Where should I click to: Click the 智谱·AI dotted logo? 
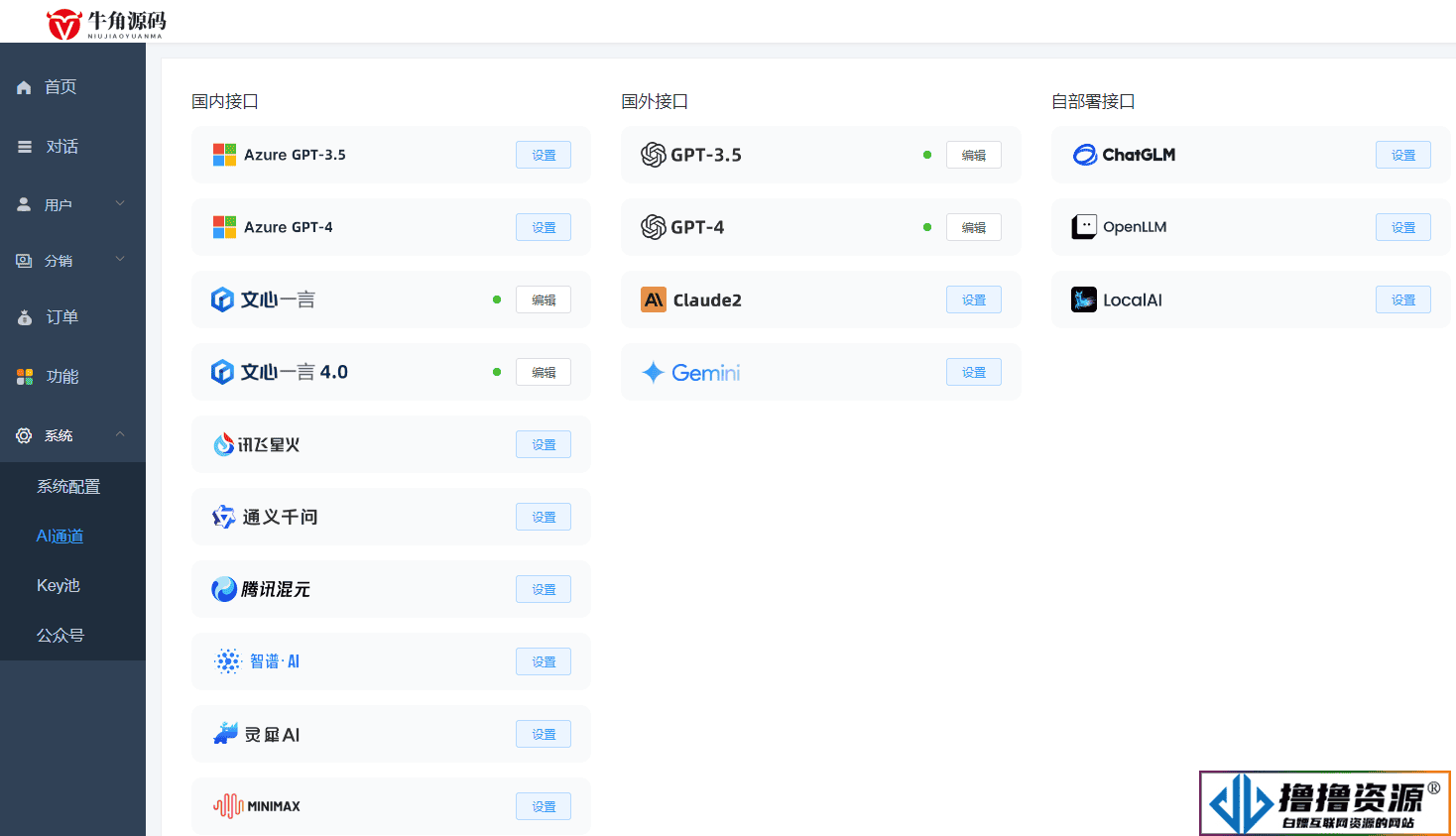[x=228, y=661]
